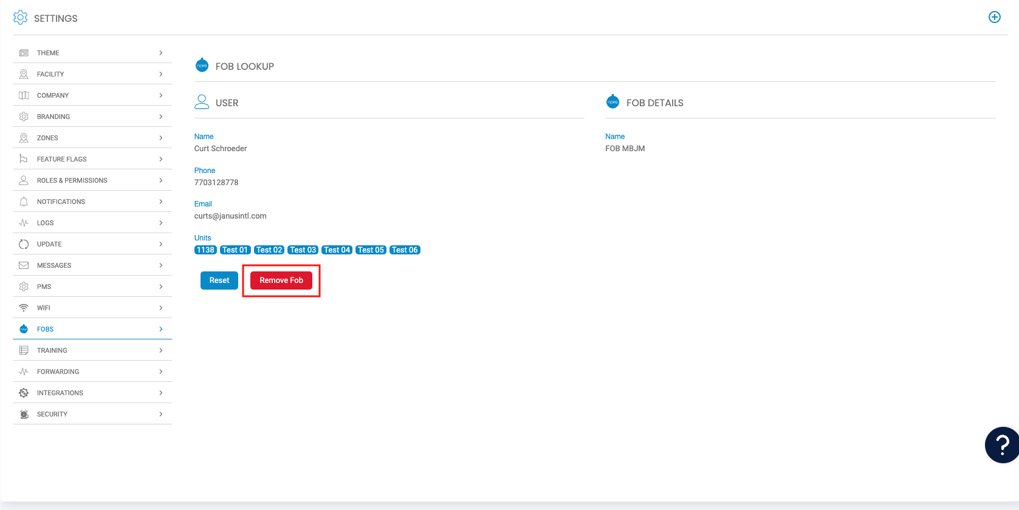
Task: Select the Test 03 unit badge
Action: tap(303, 250)
